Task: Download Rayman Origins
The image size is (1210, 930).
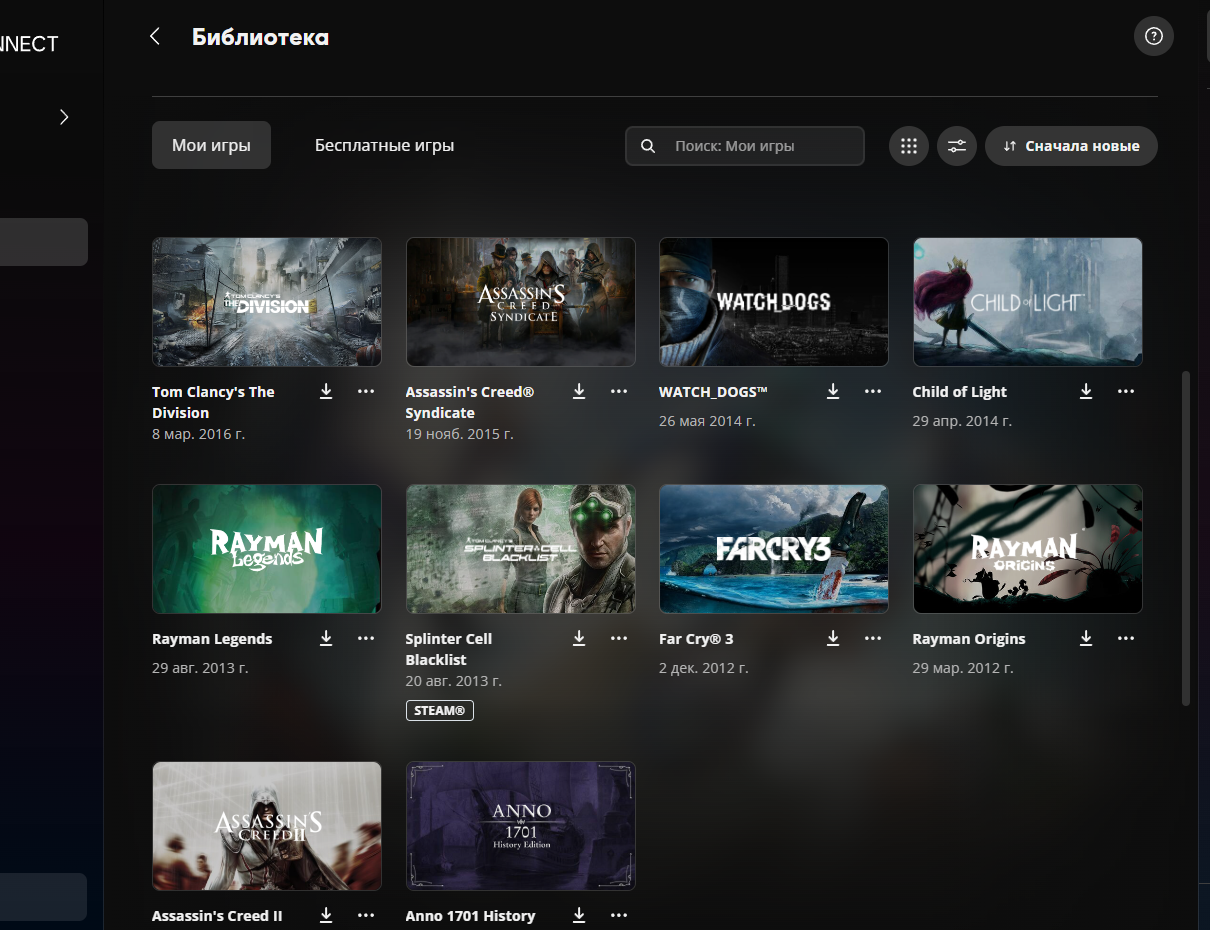Action: [1086, 638]
